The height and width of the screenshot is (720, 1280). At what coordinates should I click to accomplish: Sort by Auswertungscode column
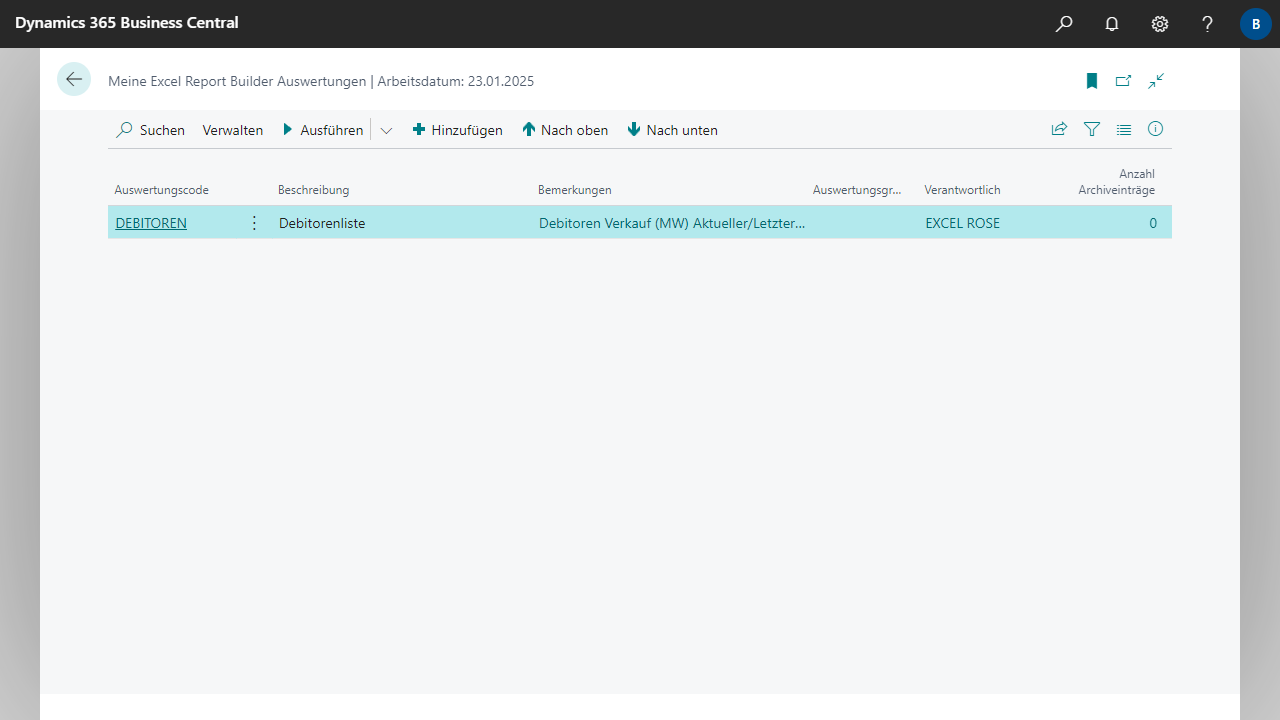click(x=161, y=190)
